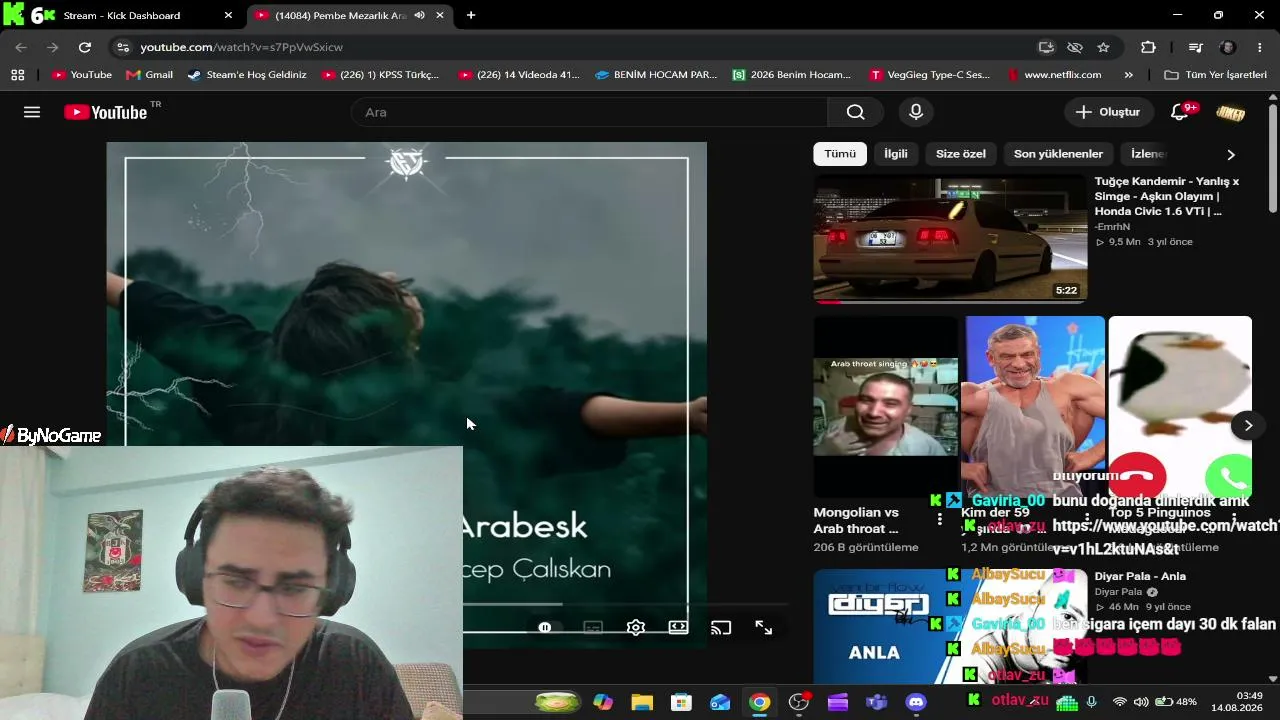This screenshot has height=720, width=1280.
Task: Open Chrome extensions puzzle icon
Action: point(1148,47)
